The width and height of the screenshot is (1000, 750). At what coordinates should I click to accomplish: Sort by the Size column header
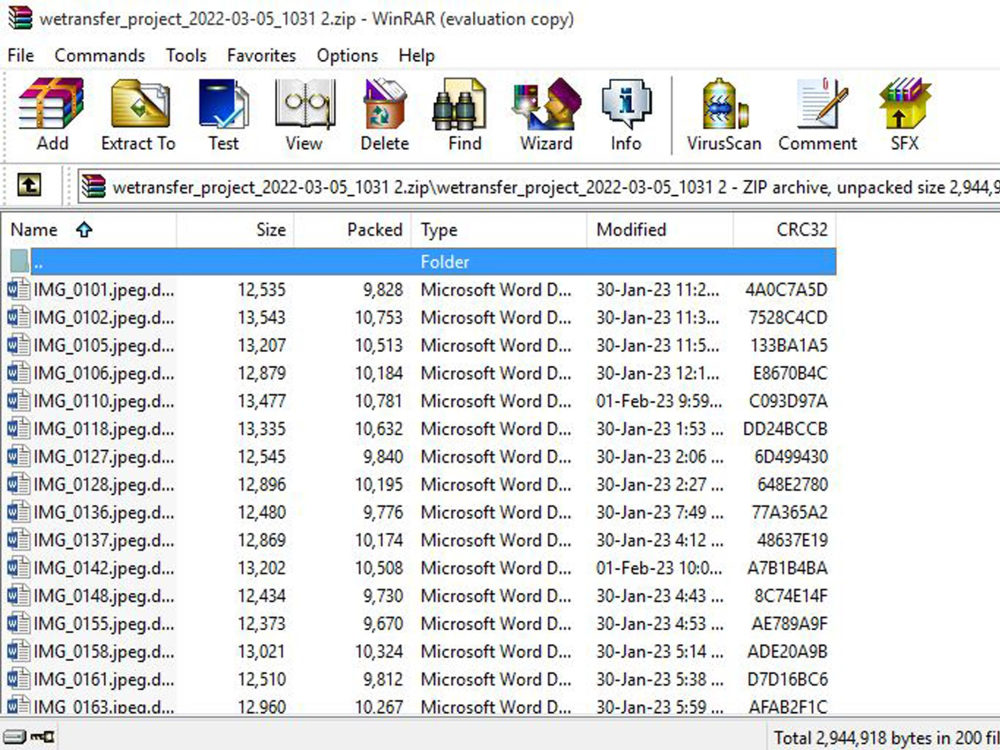pos(235,230)
